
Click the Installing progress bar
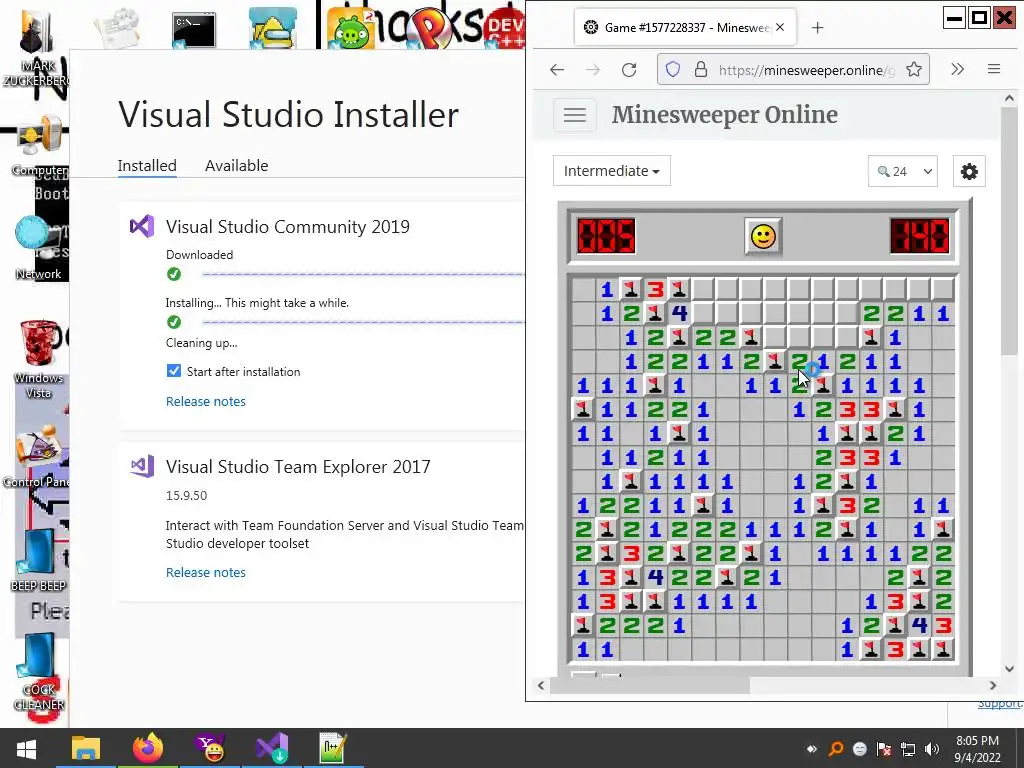(363, 322)
